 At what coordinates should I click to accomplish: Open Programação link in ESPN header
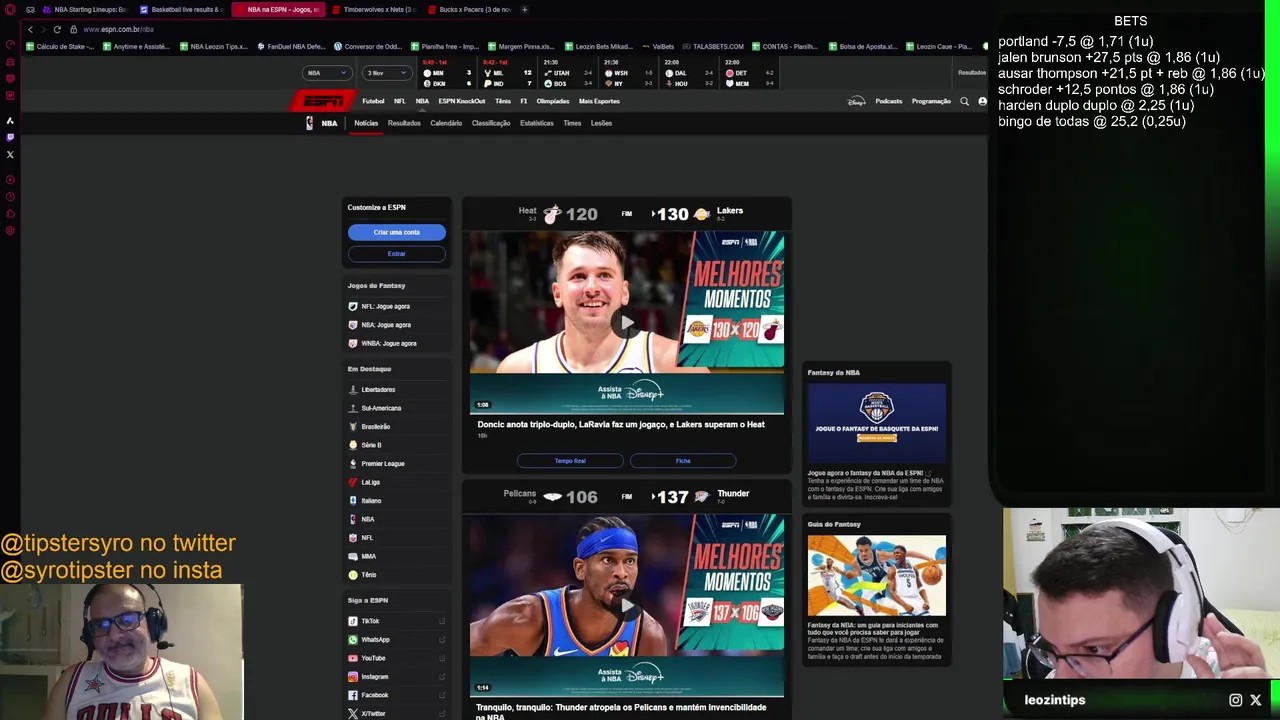coord(931,101)
